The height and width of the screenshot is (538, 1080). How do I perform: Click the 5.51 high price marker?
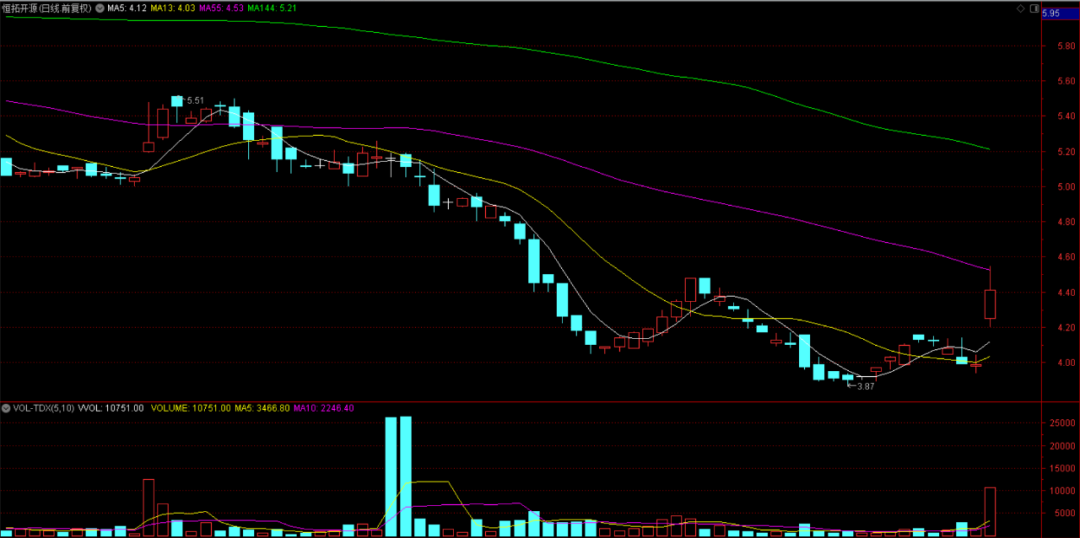click(196, 101)
